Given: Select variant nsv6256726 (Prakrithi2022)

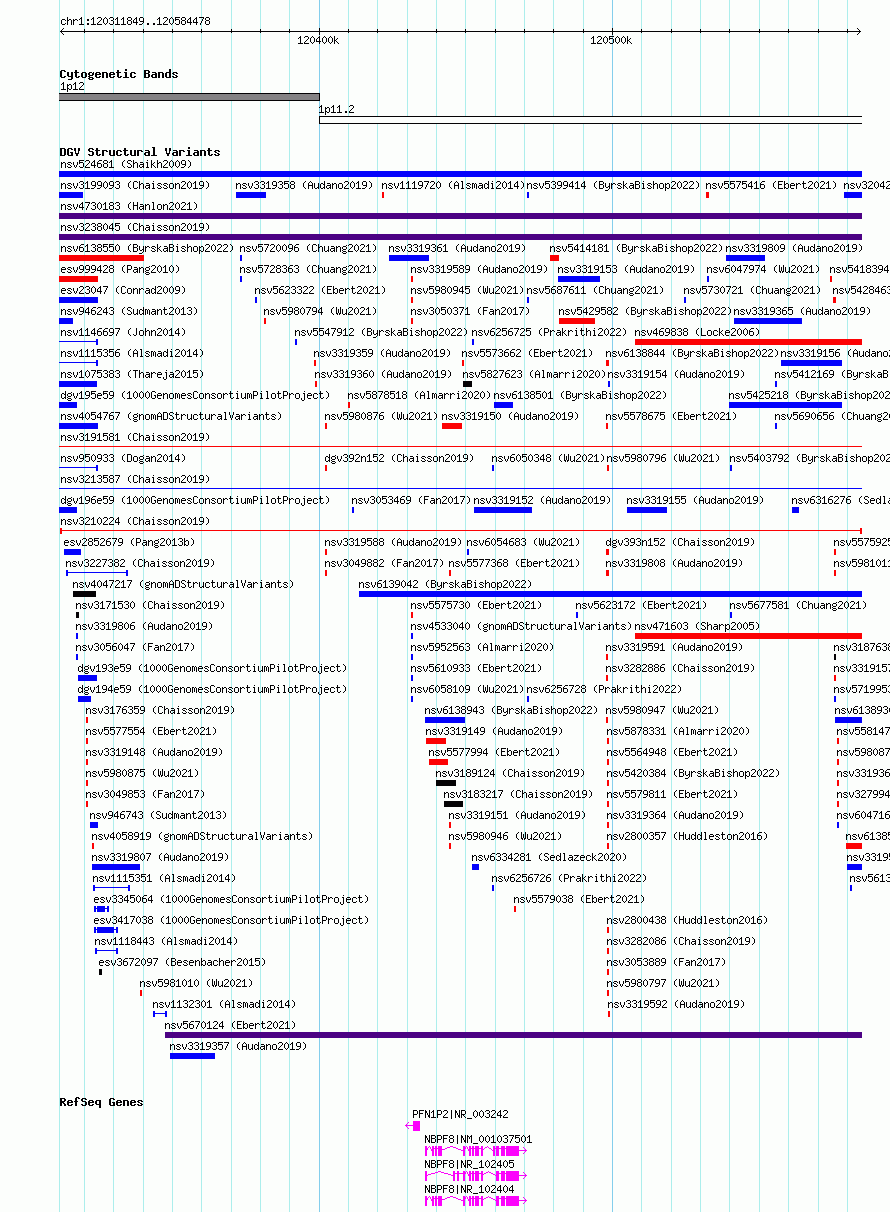Looking at the screenshot, I should [571, 878].
